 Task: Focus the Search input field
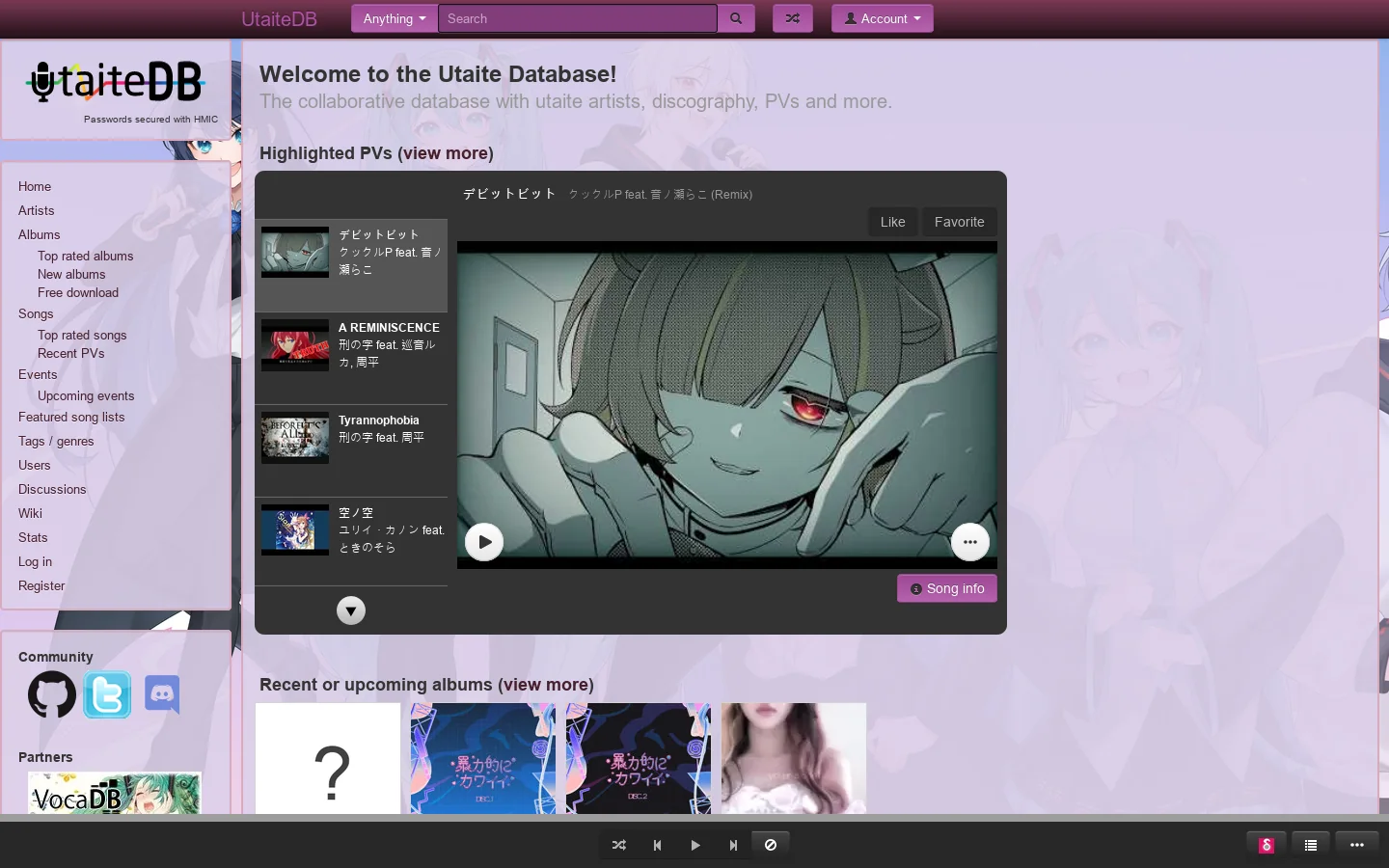click(578, 18)
